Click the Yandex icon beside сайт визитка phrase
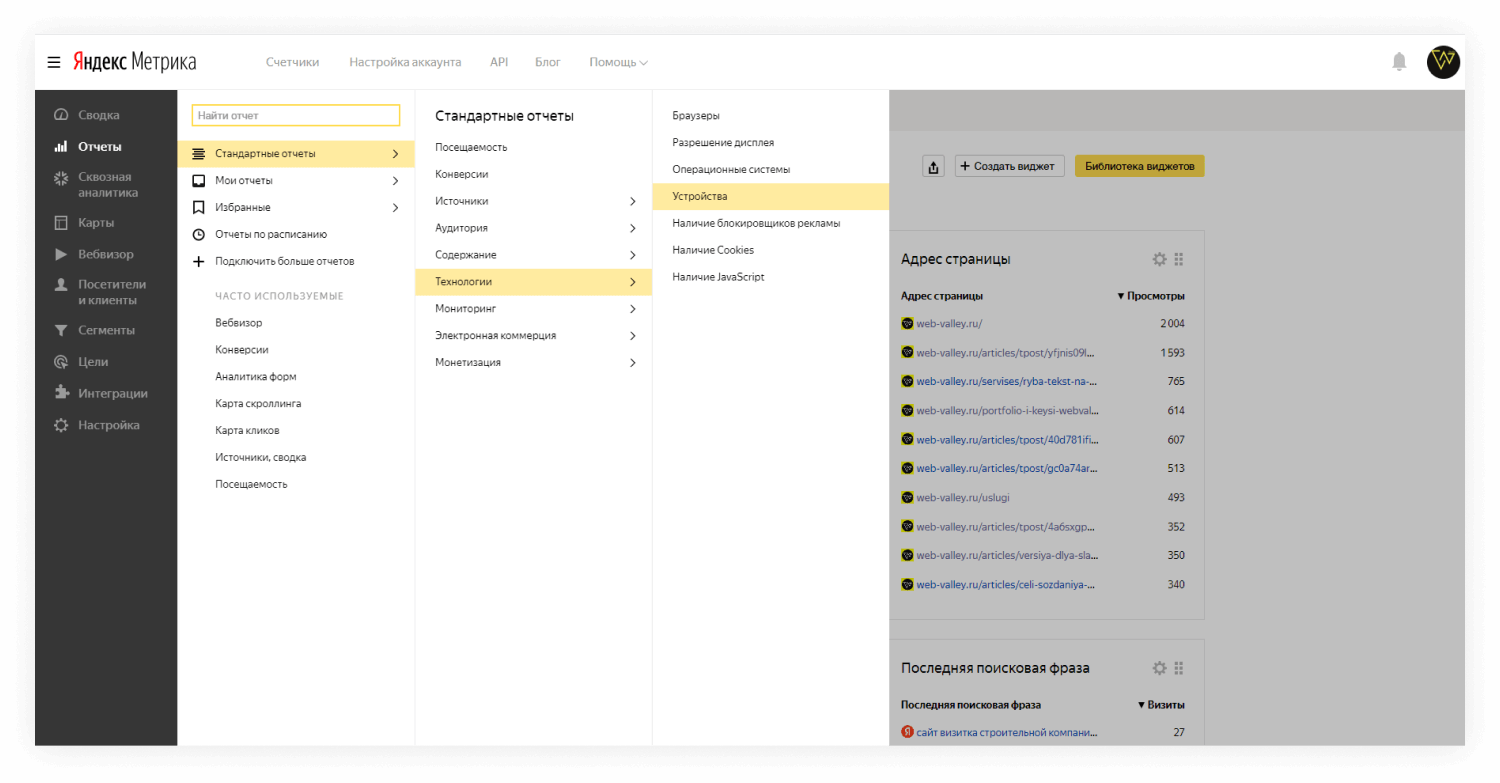 [x=907, y=732]
